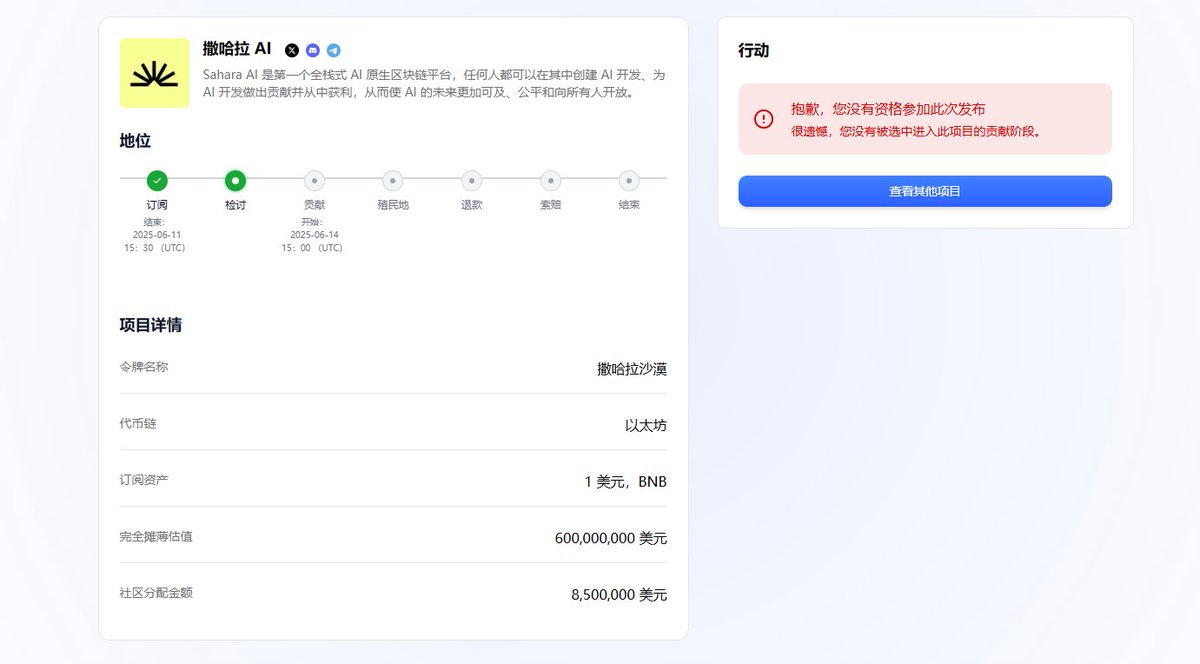Click the 撒哈拉 AI project title
Image resolution: width=1200 pixels, height=664 pixels.
(x=237, y=49)
